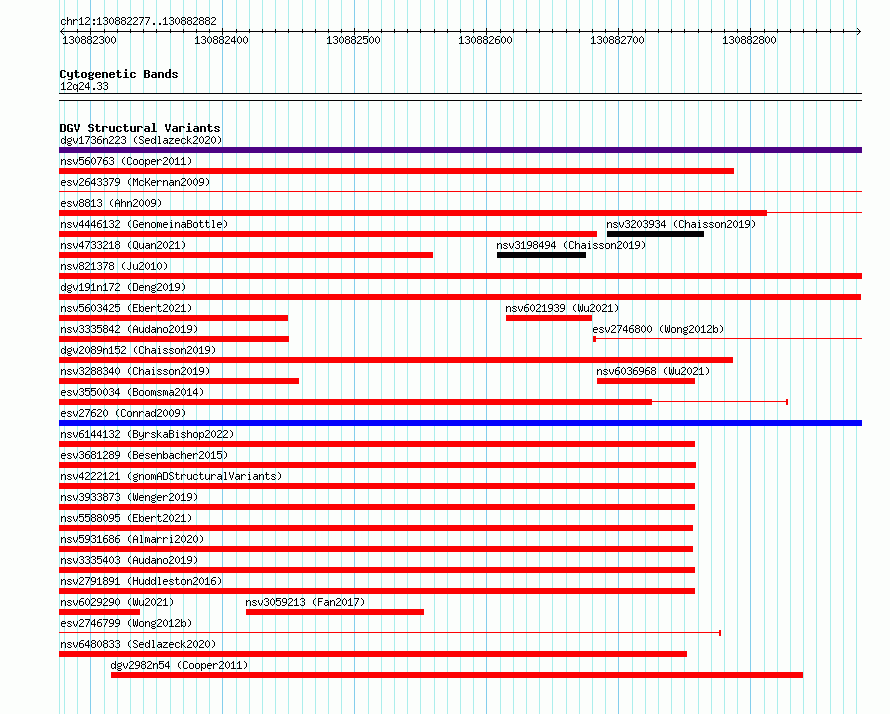Select the red nsv4733218 variant bar
This screenshot has width=890, height=714.
(x=246, y=255)
